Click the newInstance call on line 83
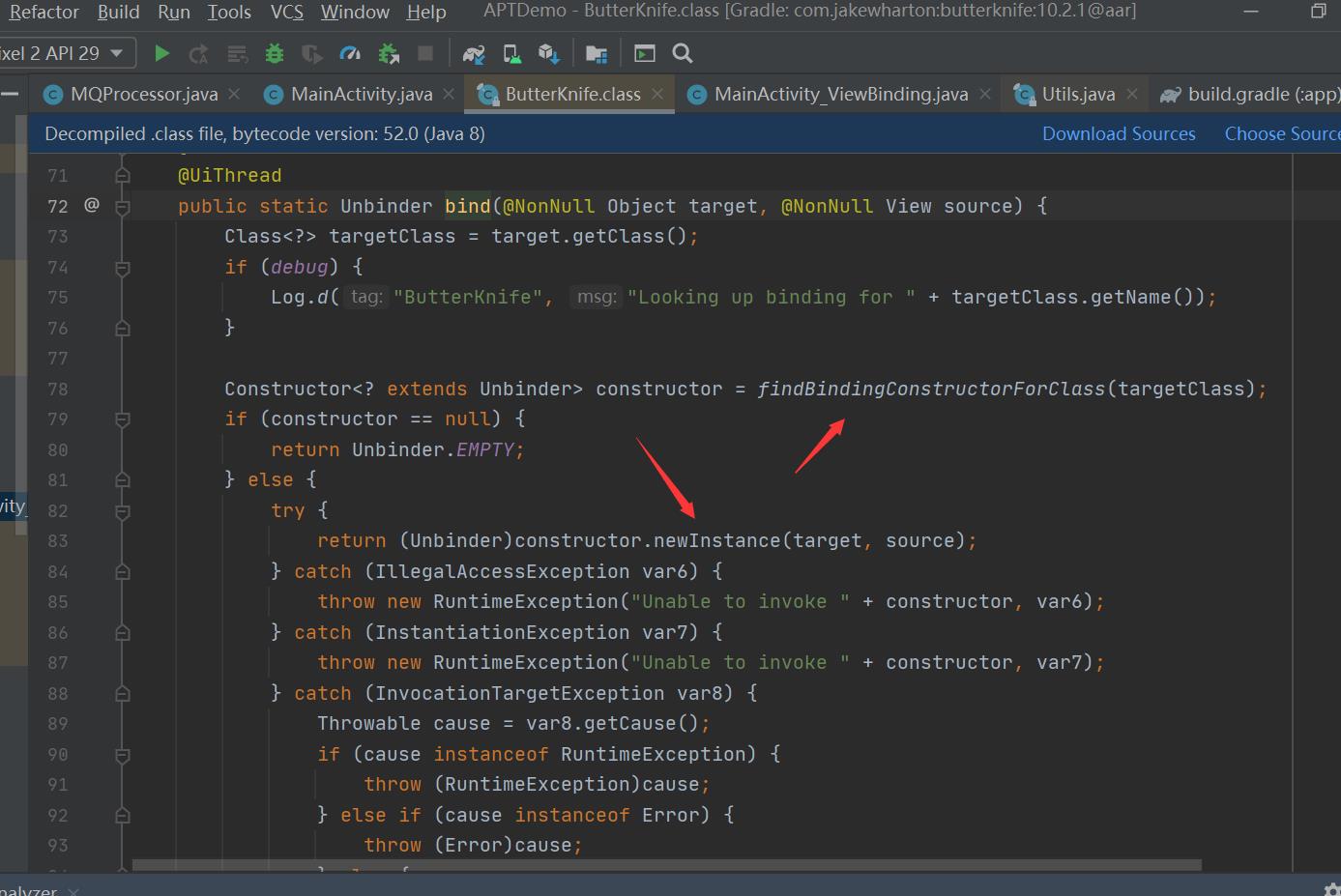This screenshot has height=896, width=1341. (x=716, y=540)
